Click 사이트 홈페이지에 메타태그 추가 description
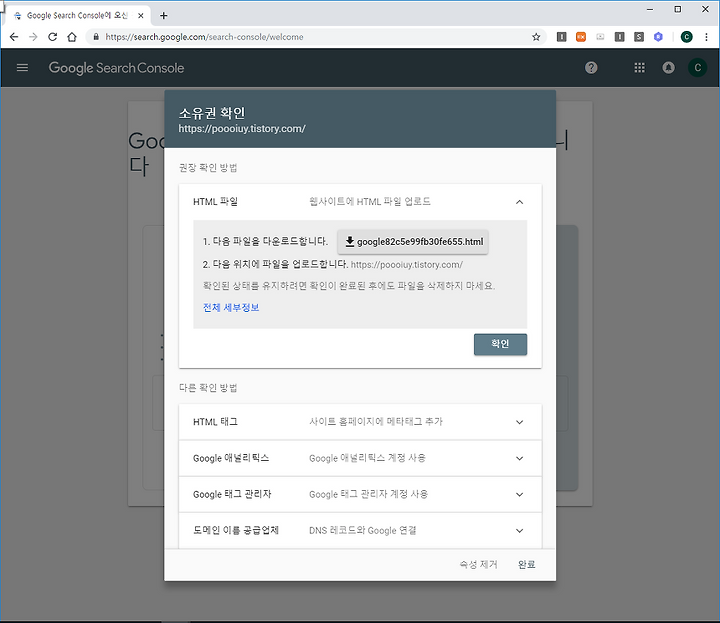 [376, 421]
